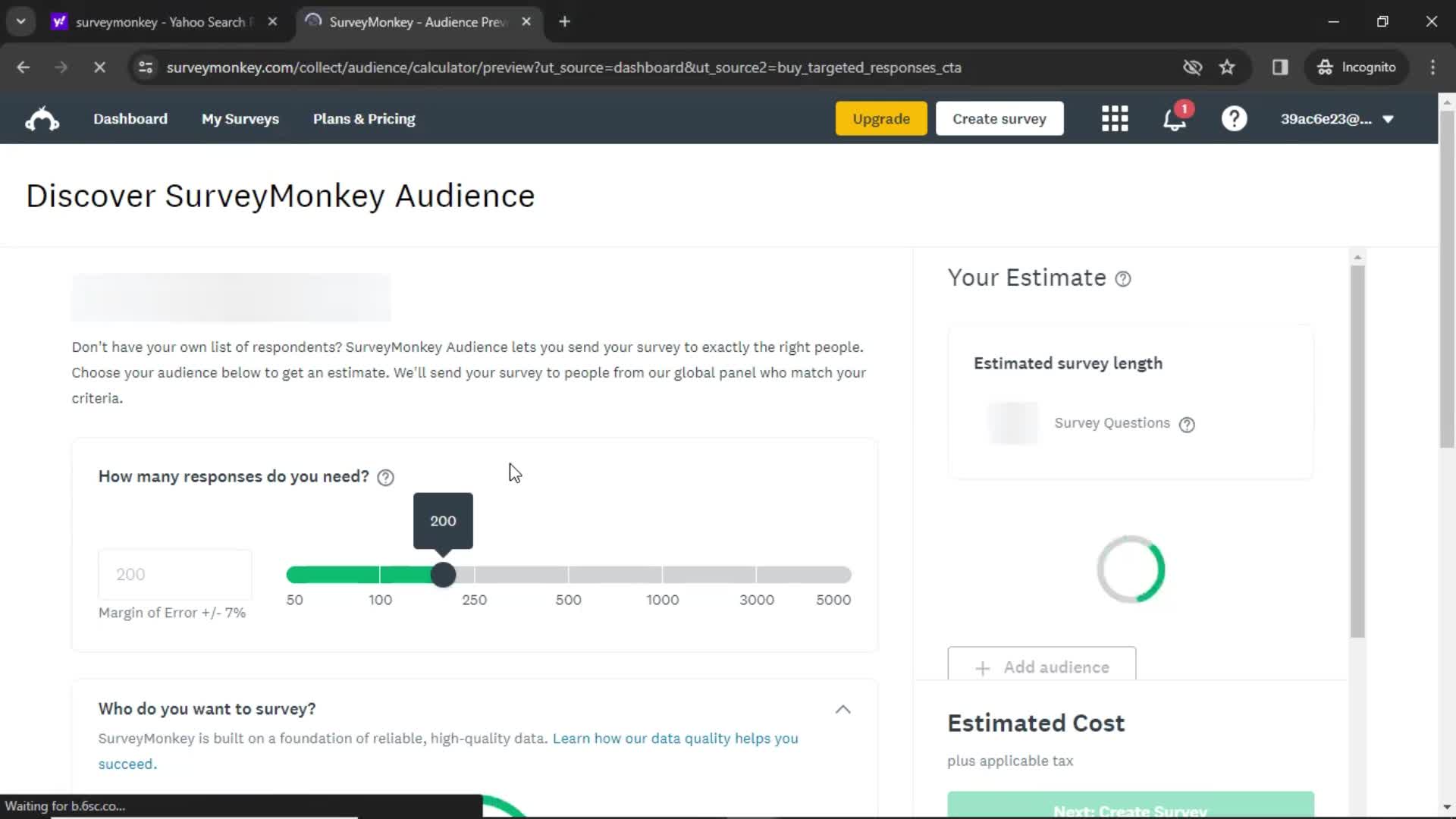Click the grid/apps menu icon
Image resolution: width=1456 pixels, height=819 pixels.
1115,118
